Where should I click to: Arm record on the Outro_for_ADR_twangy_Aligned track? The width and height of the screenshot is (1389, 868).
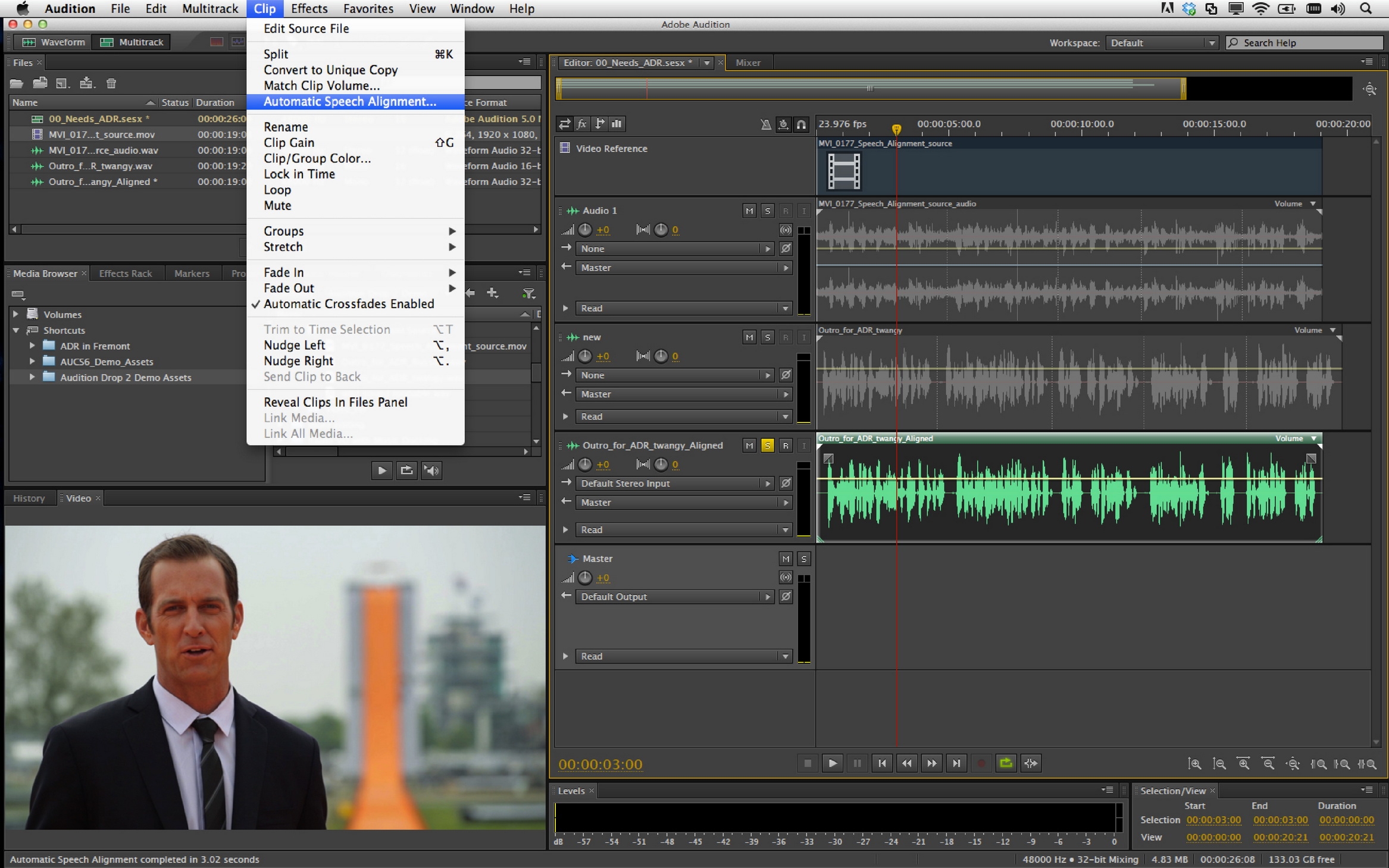click(785, 446)
